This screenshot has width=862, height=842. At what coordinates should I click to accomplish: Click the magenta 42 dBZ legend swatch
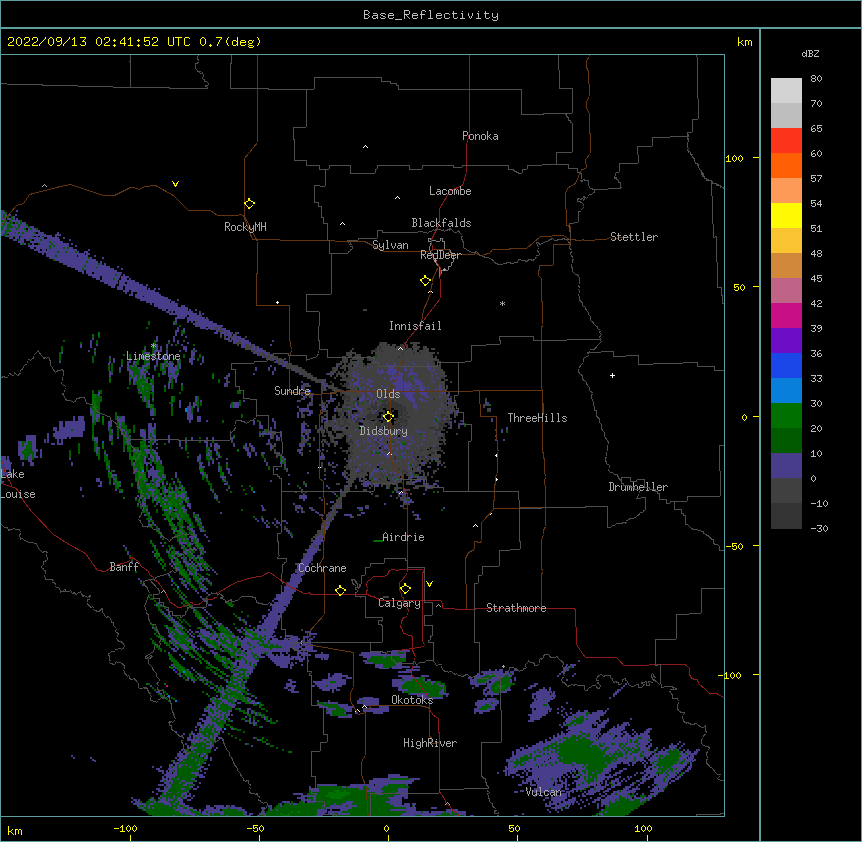(x=786, y=315)
